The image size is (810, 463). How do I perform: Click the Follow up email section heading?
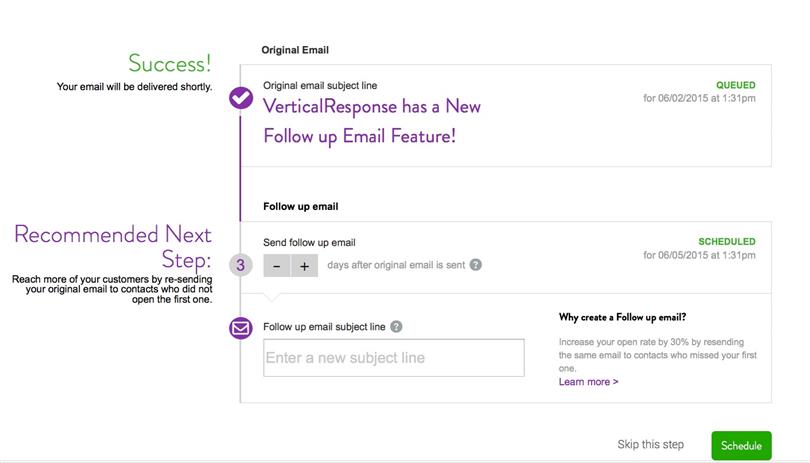[301, 206]
